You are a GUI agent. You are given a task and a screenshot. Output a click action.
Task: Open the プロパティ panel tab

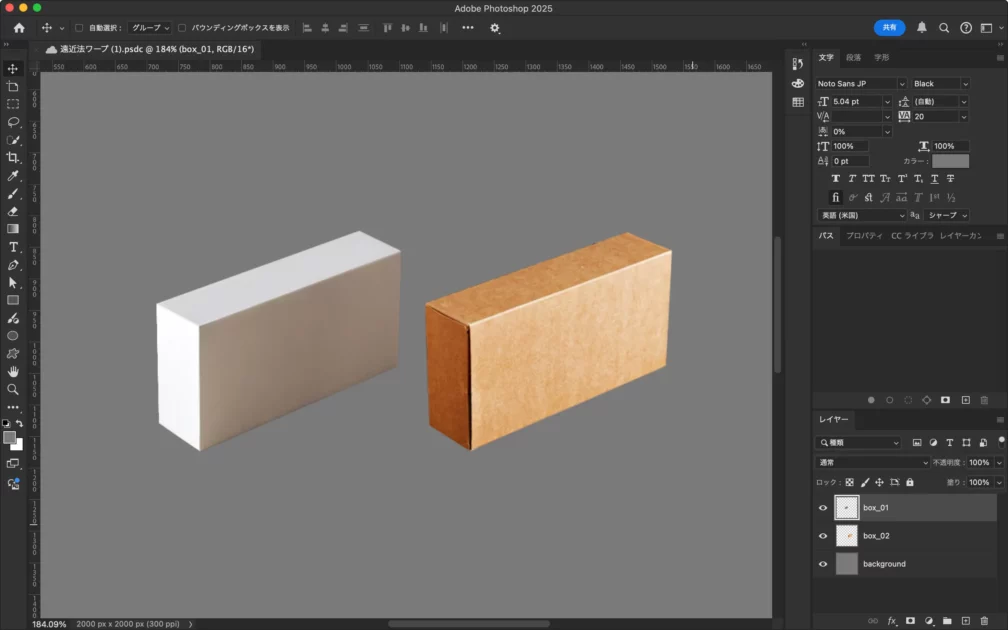coord(864,236)
